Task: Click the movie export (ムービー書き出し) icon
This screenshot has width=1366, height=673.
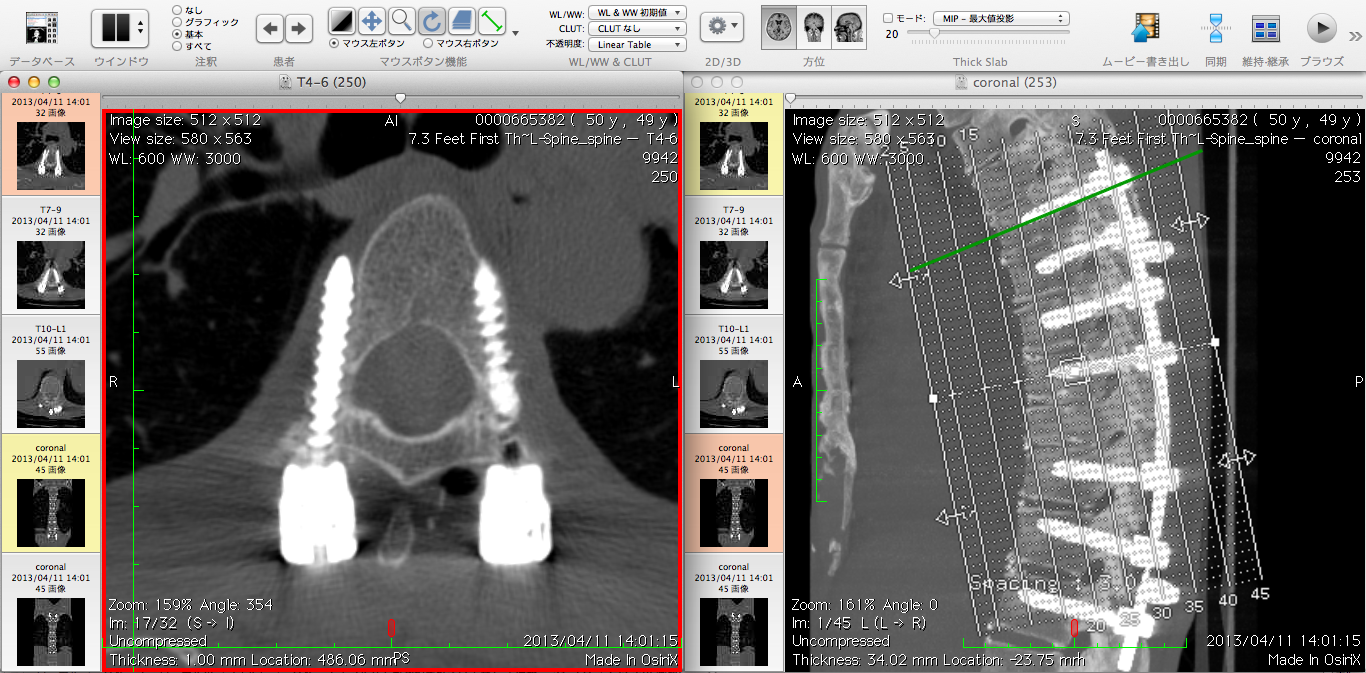Action: point(1146,28)
